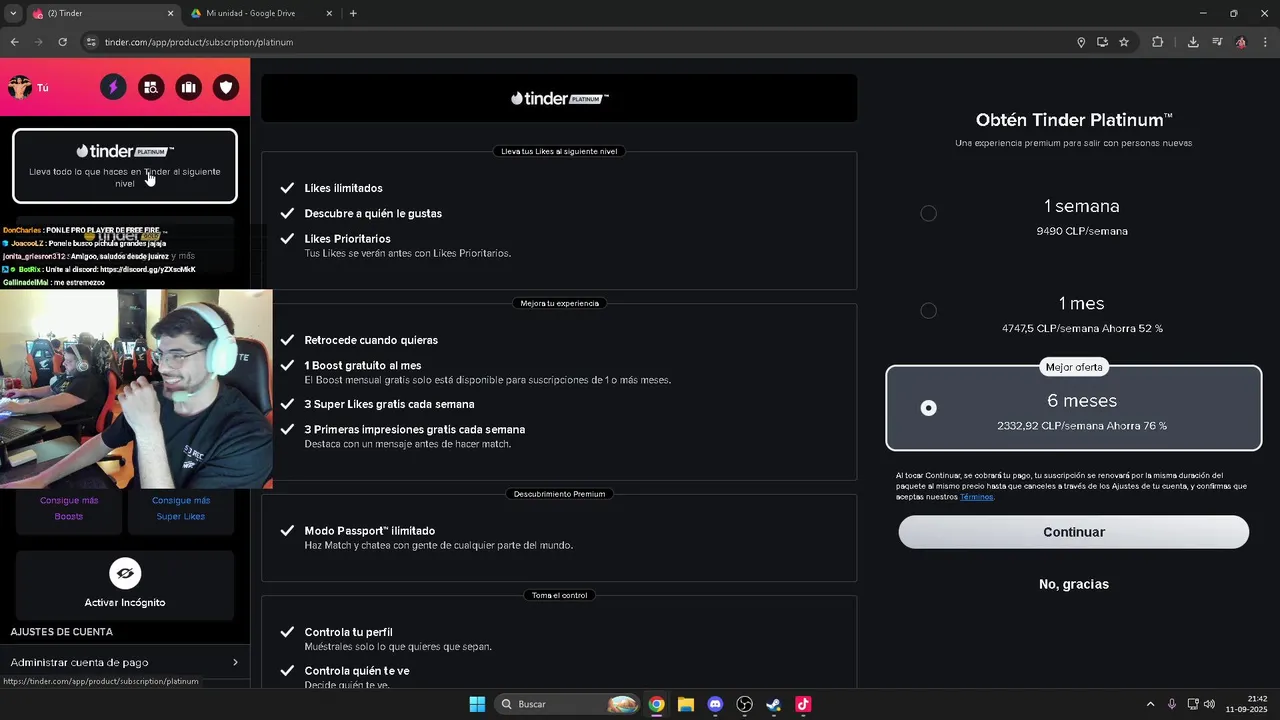Open the Chrome profile avatar
The width and height of the screenshot is (1280, 720).
1241,42
